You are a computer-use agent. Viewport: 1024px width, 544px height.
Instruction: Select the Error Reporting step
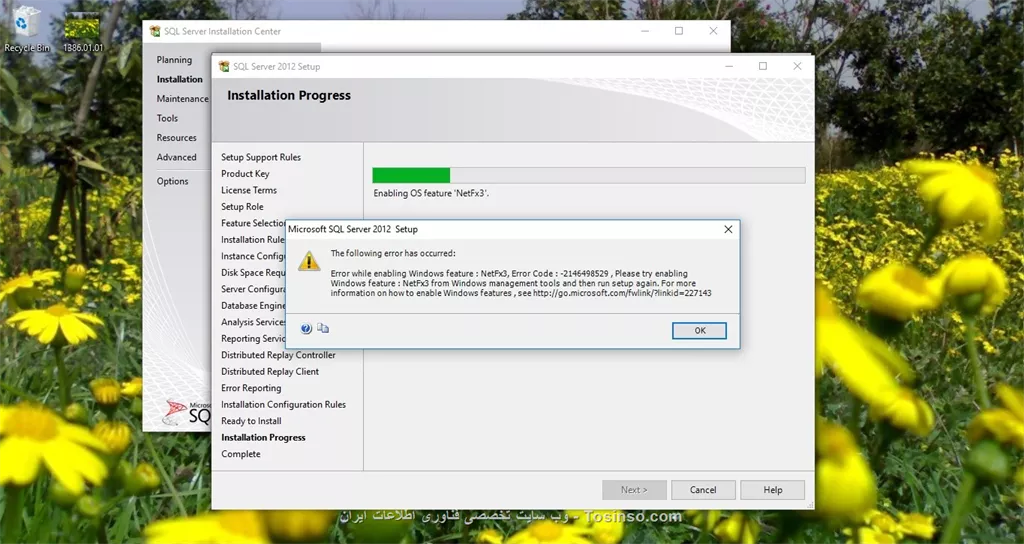click(x=251, y=388)
